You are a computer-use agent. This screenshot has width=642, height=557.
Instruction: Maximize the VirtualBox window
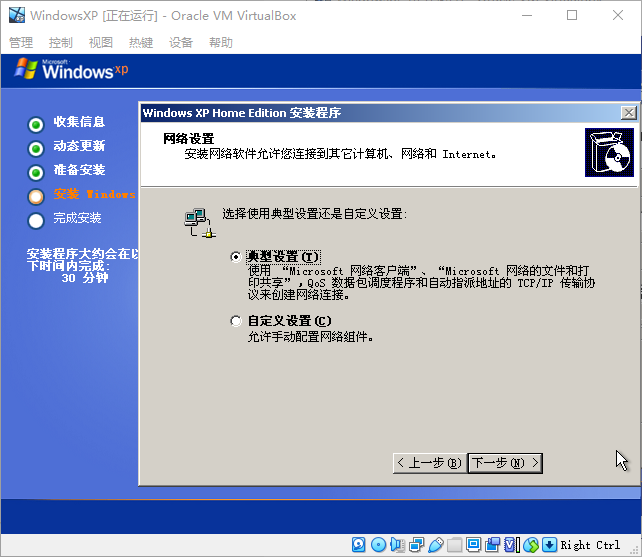pos(572,15)
